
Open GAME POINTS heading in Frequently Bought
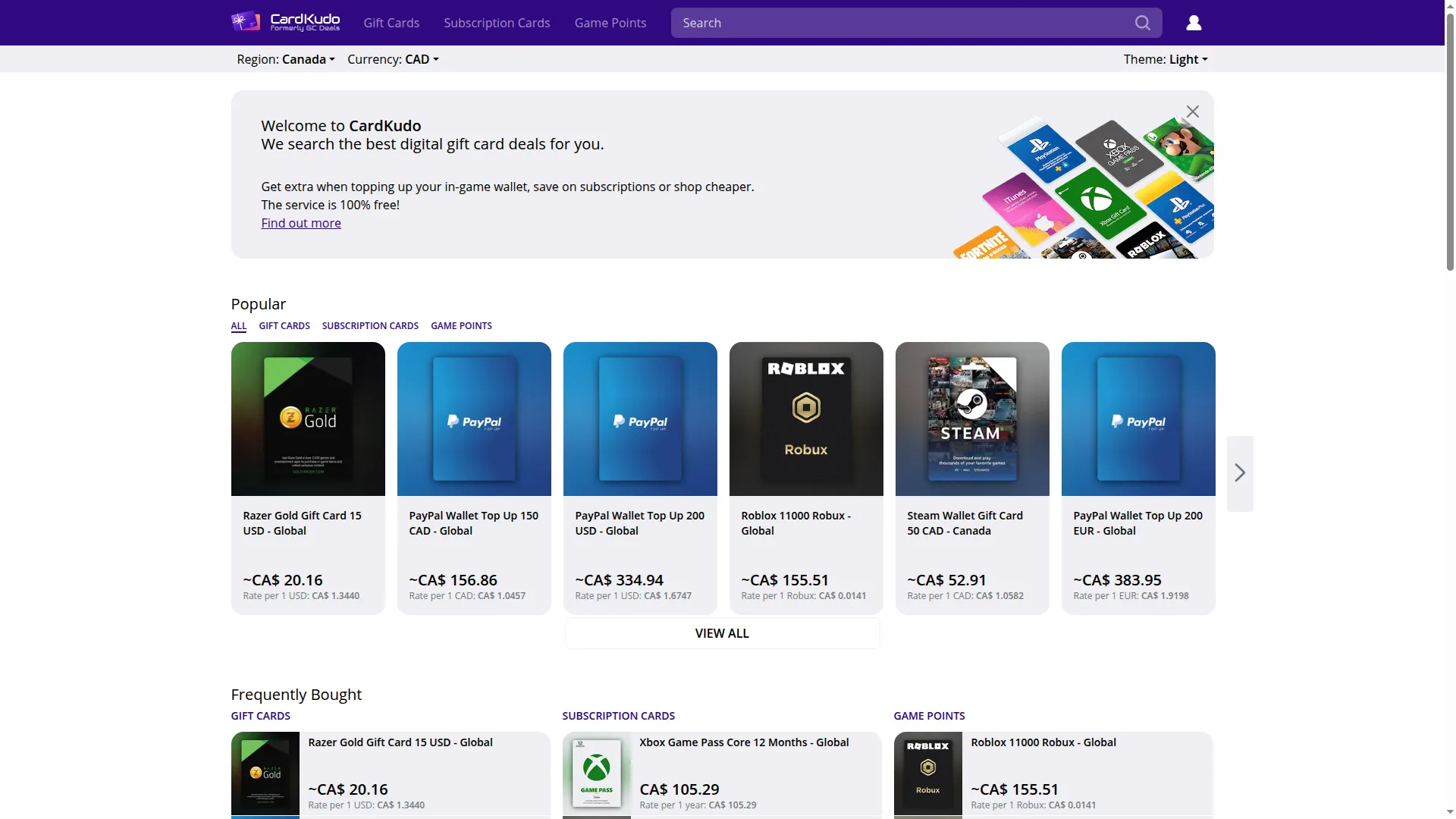pos(929,716)
